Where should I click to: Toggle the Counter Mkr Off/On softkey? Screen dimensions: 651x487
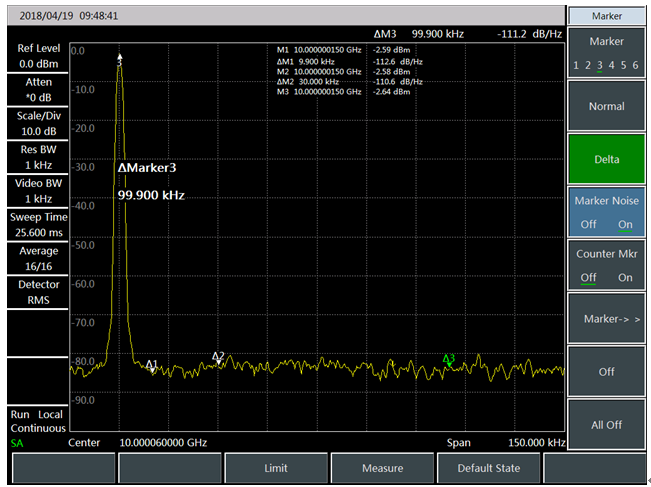point(607,265)
